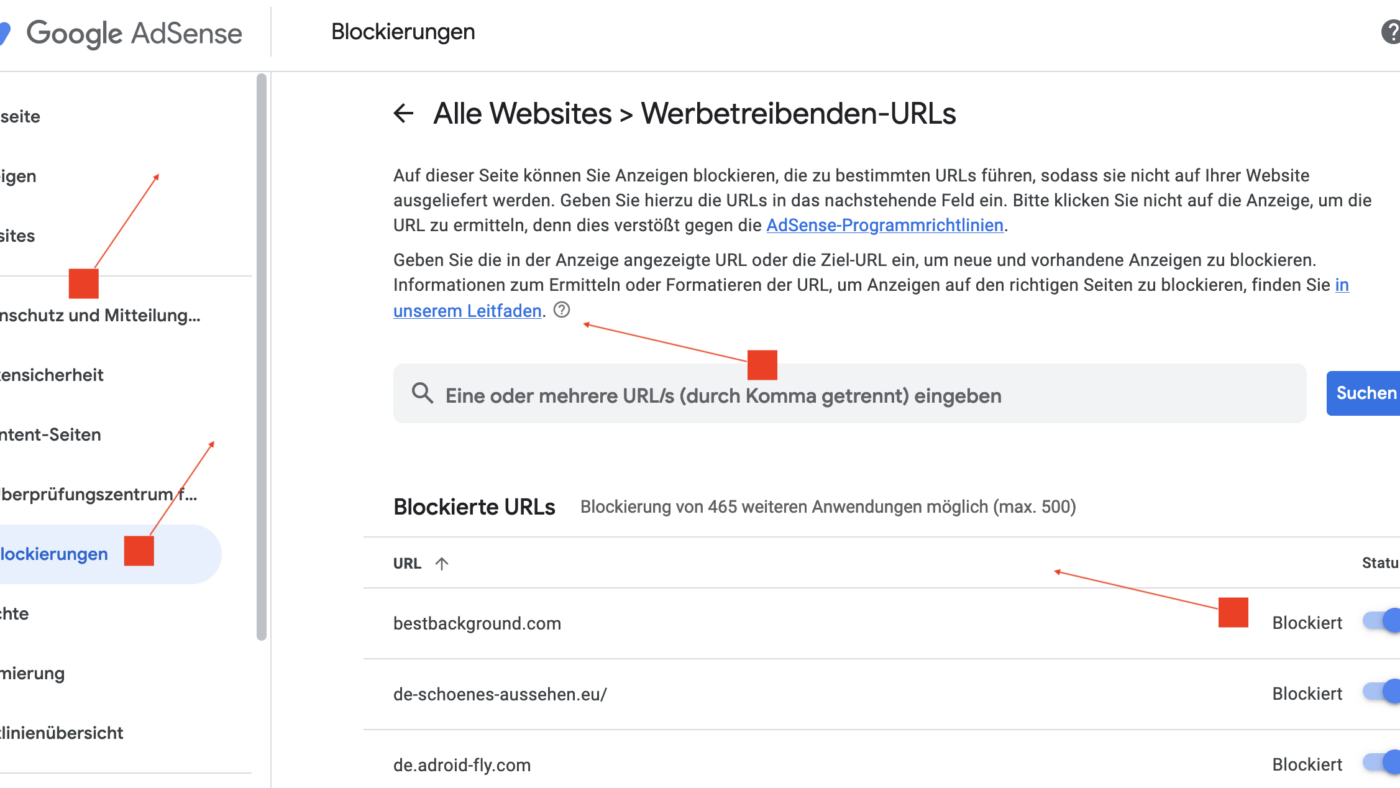Click the Blockierte URLs section heading
This screenshot has width=1400, height=788.
(474, 507)
